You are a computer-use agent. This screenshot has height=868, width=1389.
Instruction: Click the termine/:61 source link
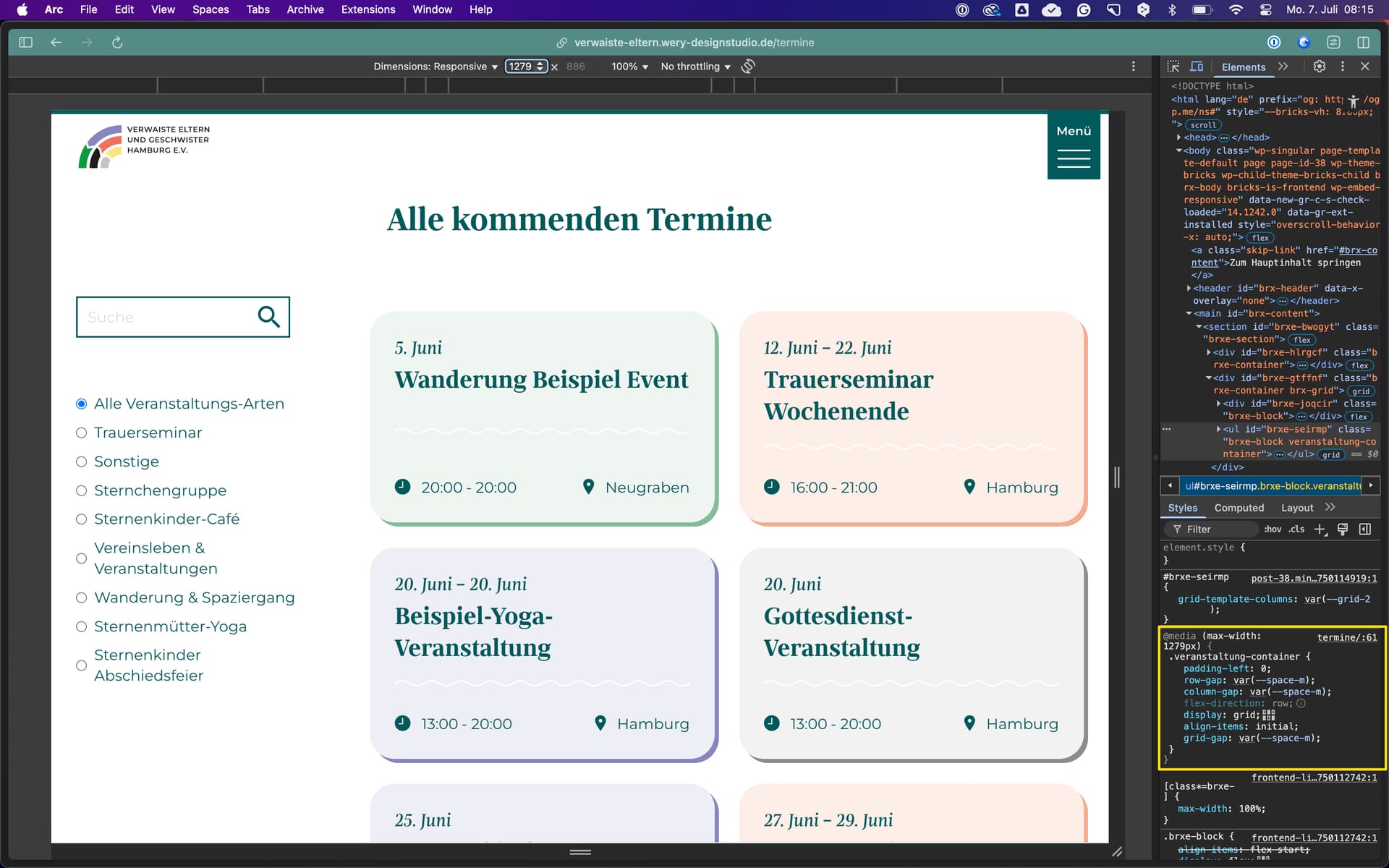pyautogui.click(x=1346, y=637)
